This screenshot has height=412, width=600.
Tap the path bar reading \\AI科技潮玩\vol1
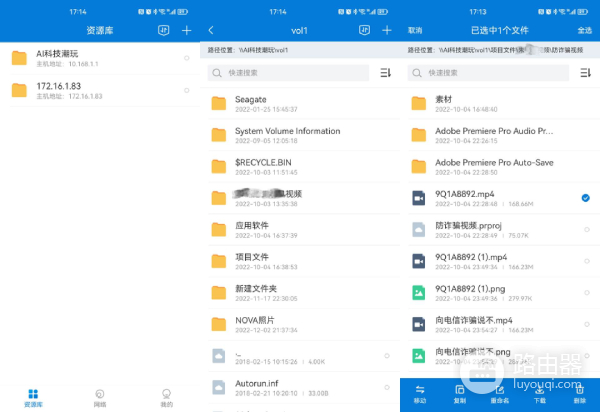click(x=300, y=50)
